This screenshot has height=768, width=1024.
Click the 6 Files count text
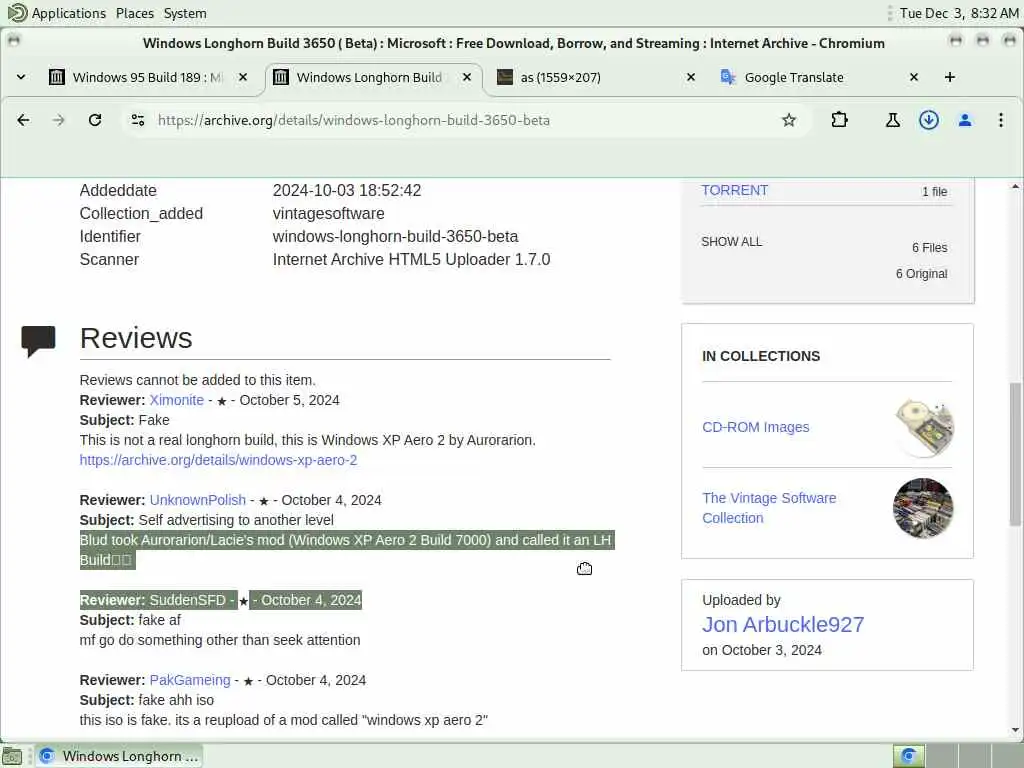[929, 248]
